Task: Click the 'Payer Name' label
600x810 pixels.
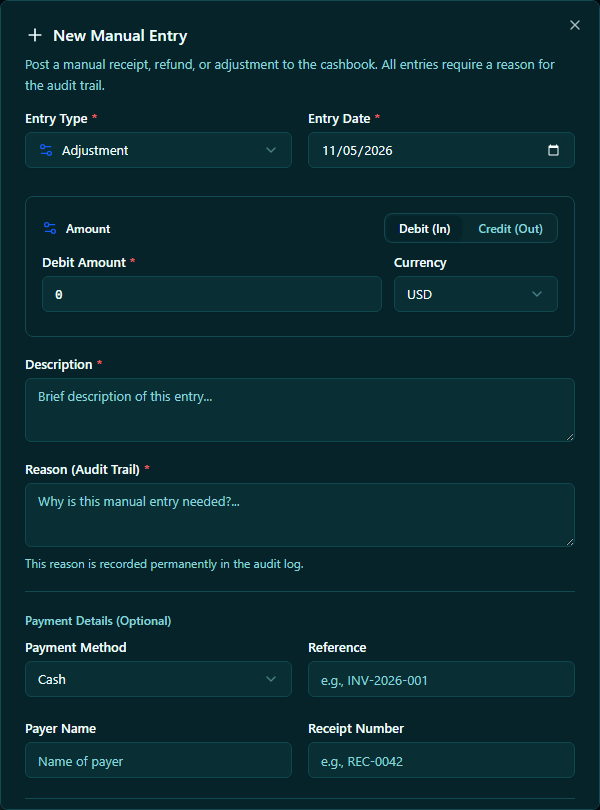Action: point(60,728)
